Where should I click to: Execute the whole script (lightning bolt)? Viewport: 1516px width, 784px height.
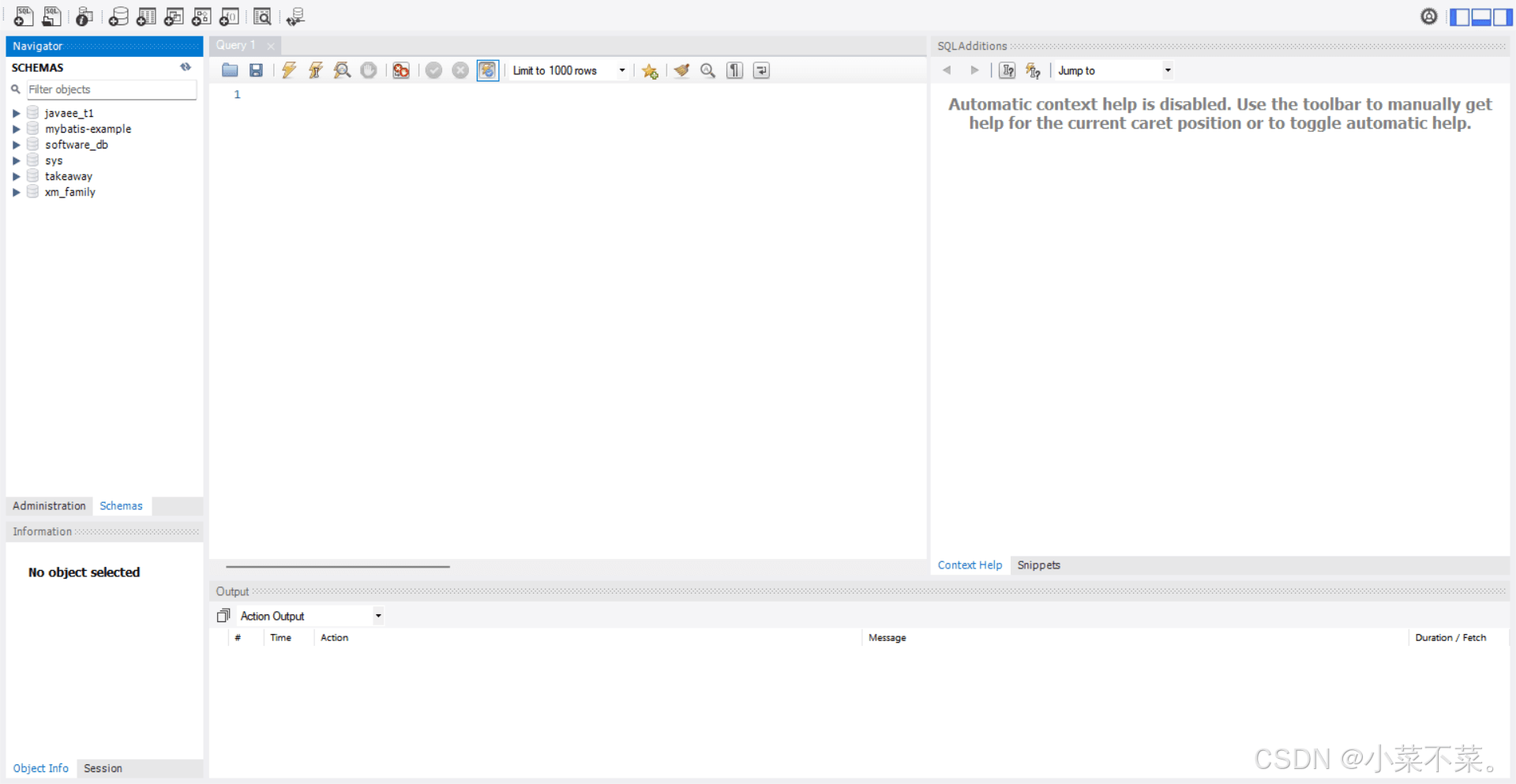pos(289,70)
